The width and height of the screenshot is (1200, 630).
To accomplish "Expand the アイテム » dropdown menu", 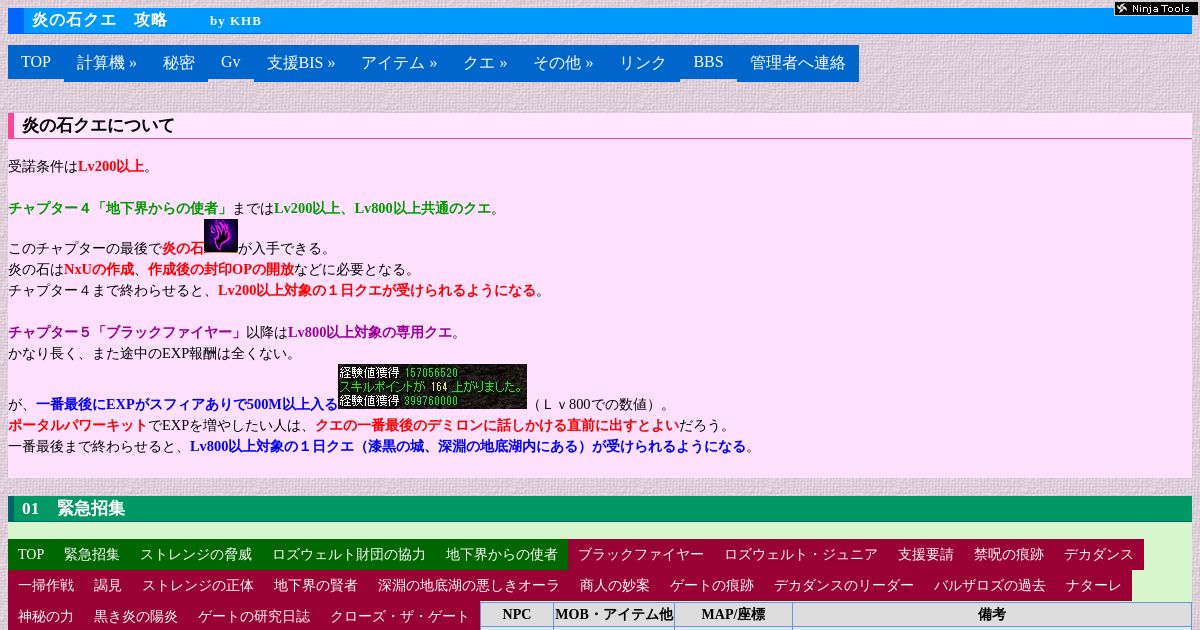I will coord(399,62).
